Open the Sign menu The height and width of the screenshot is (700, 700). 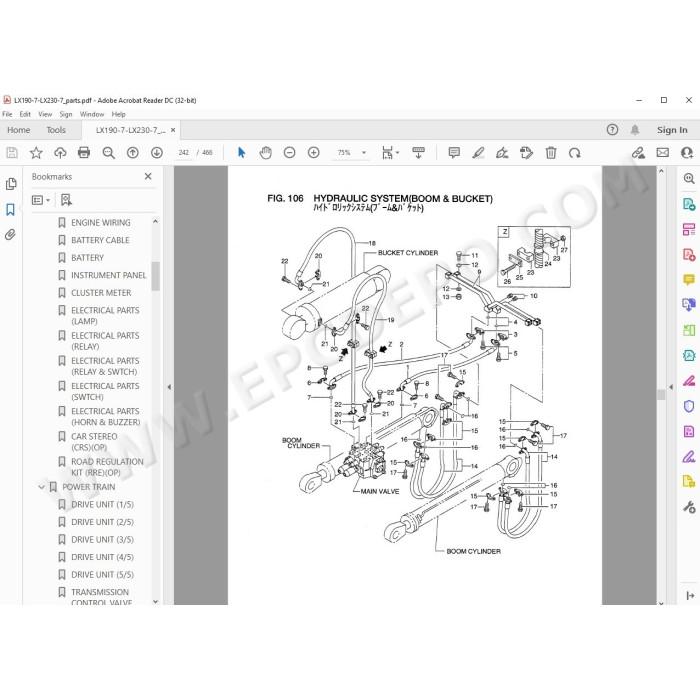[x=66, y=114]
